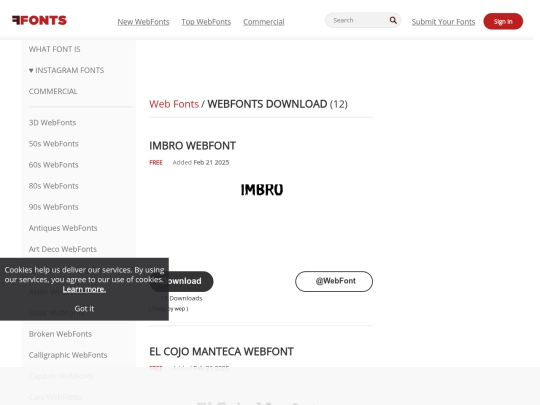Click the Web Fonts breadcrumb link
Image resolution: width=540 pixels, height=405 pixels.
pyautogui.click(x=174, y=104)
